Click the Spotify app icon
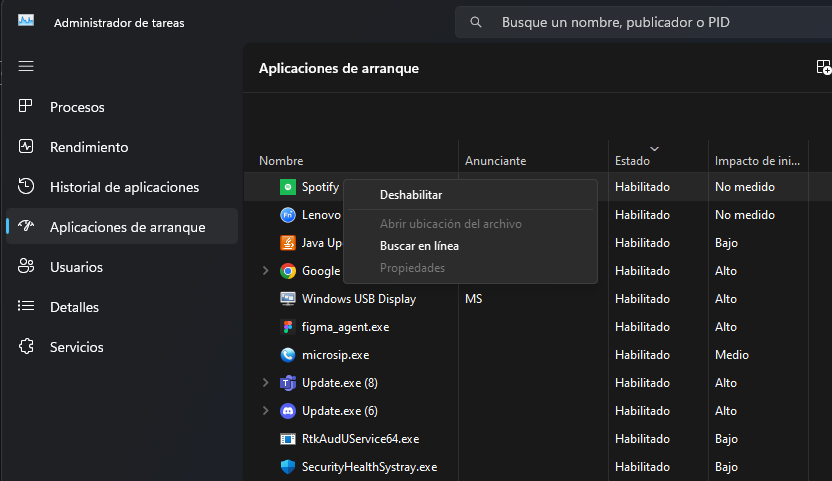The width and height of the screenshot is (832, 481). coord(288,187)
